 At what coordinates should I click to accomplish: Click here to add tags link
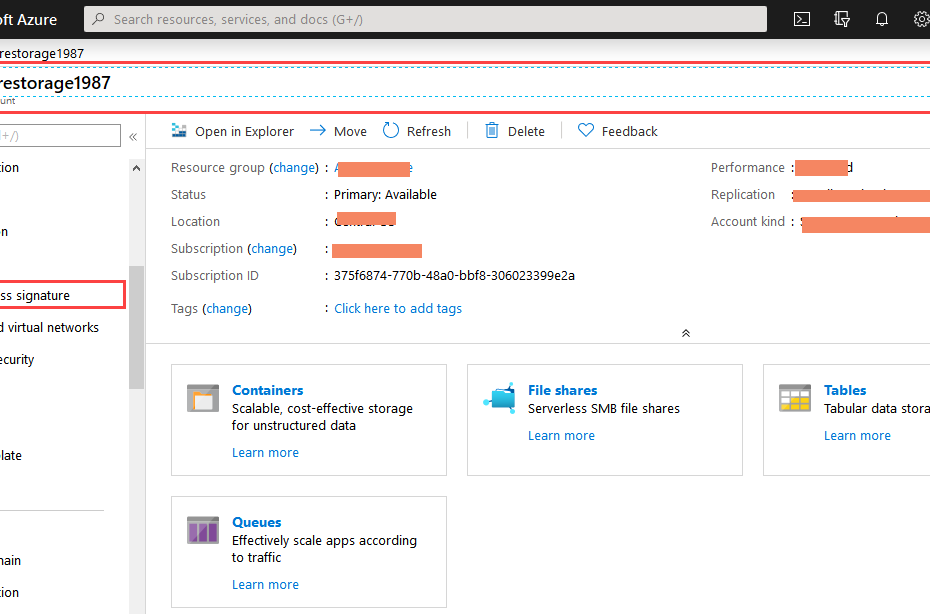(x=398, y=308)
